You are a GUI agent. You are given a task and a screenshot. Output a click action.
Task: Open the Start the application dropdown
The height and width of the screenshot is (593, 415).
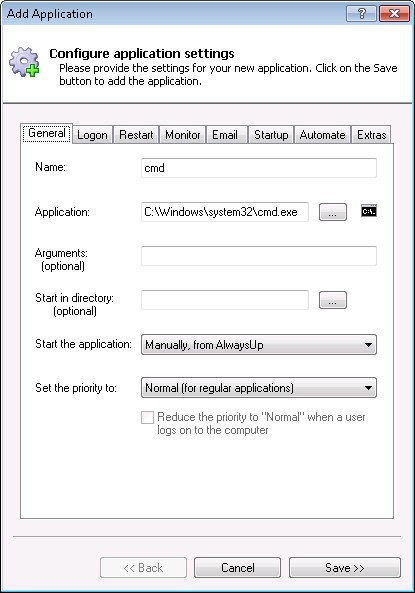(x=259, y=345)
